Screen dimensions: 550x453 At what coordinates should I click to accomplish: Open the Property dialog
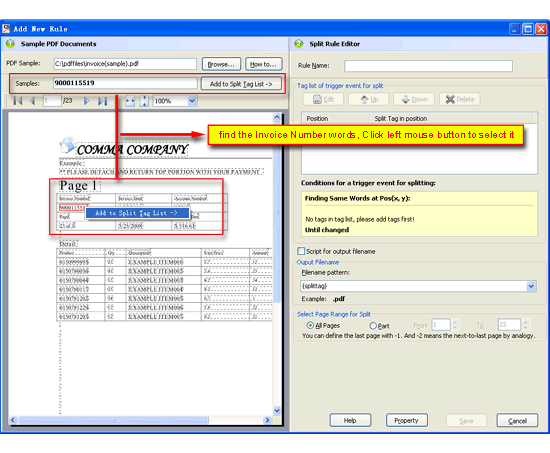click(x=407, y=420)
